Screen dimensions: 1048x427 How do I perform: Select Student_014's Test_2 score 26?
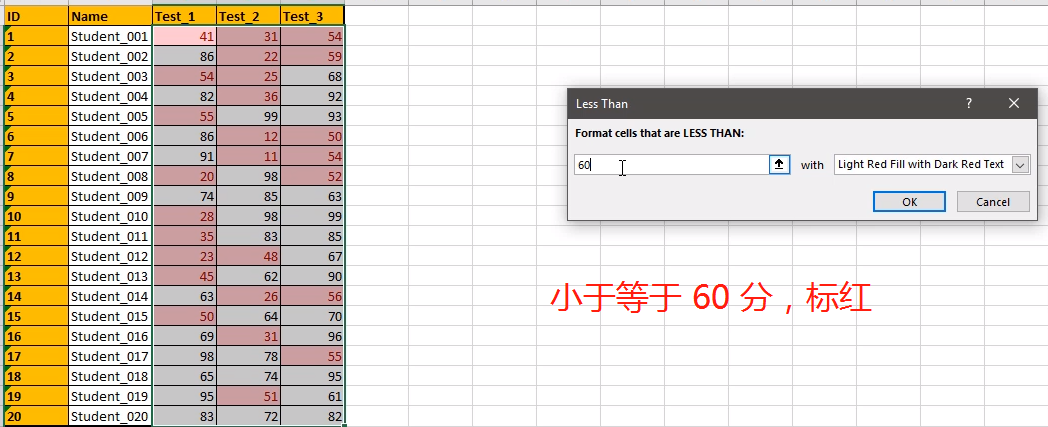click(249, 296)
